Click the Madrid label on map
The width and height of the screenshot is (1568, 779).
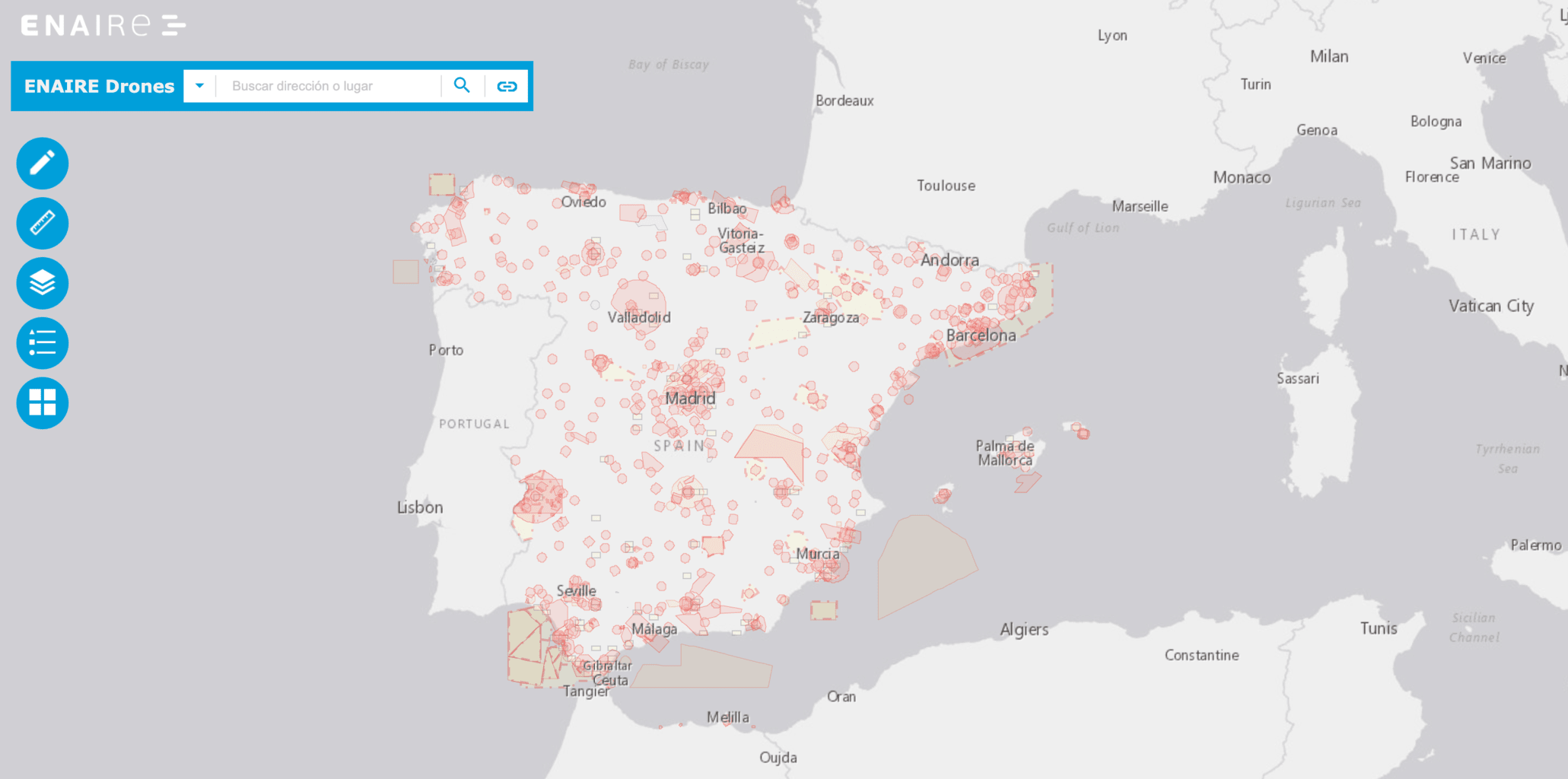pos(690,398)
